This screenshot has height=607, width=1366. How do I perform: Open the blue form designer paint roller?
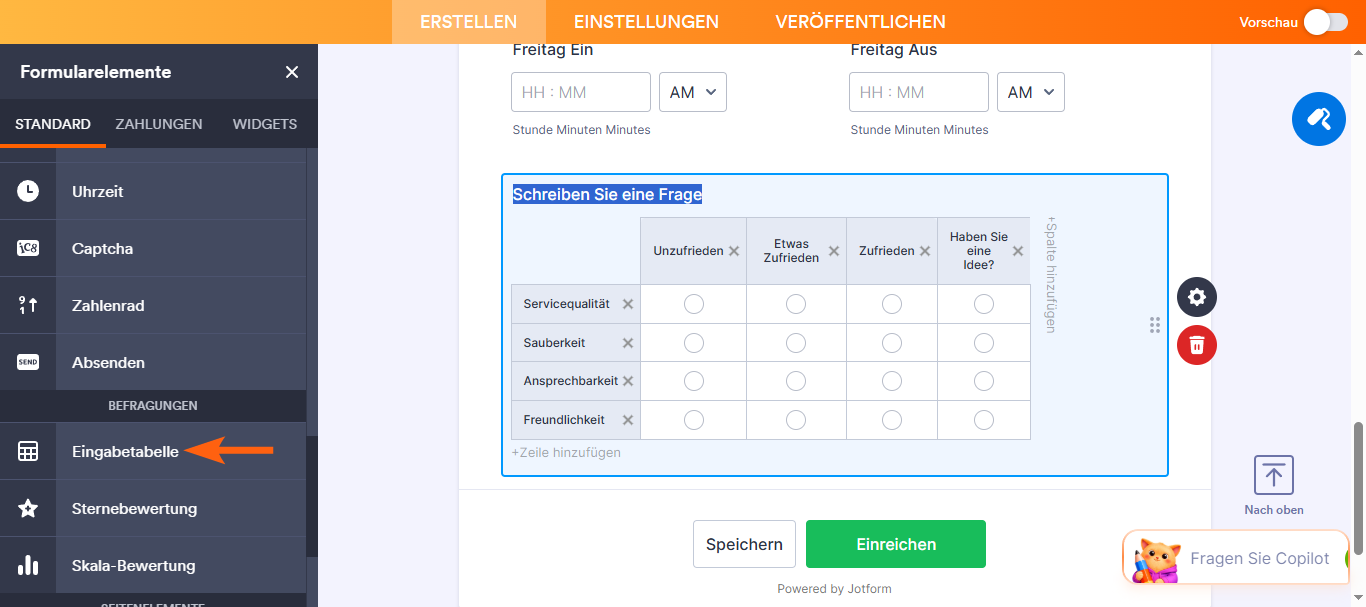(1319, 119)
